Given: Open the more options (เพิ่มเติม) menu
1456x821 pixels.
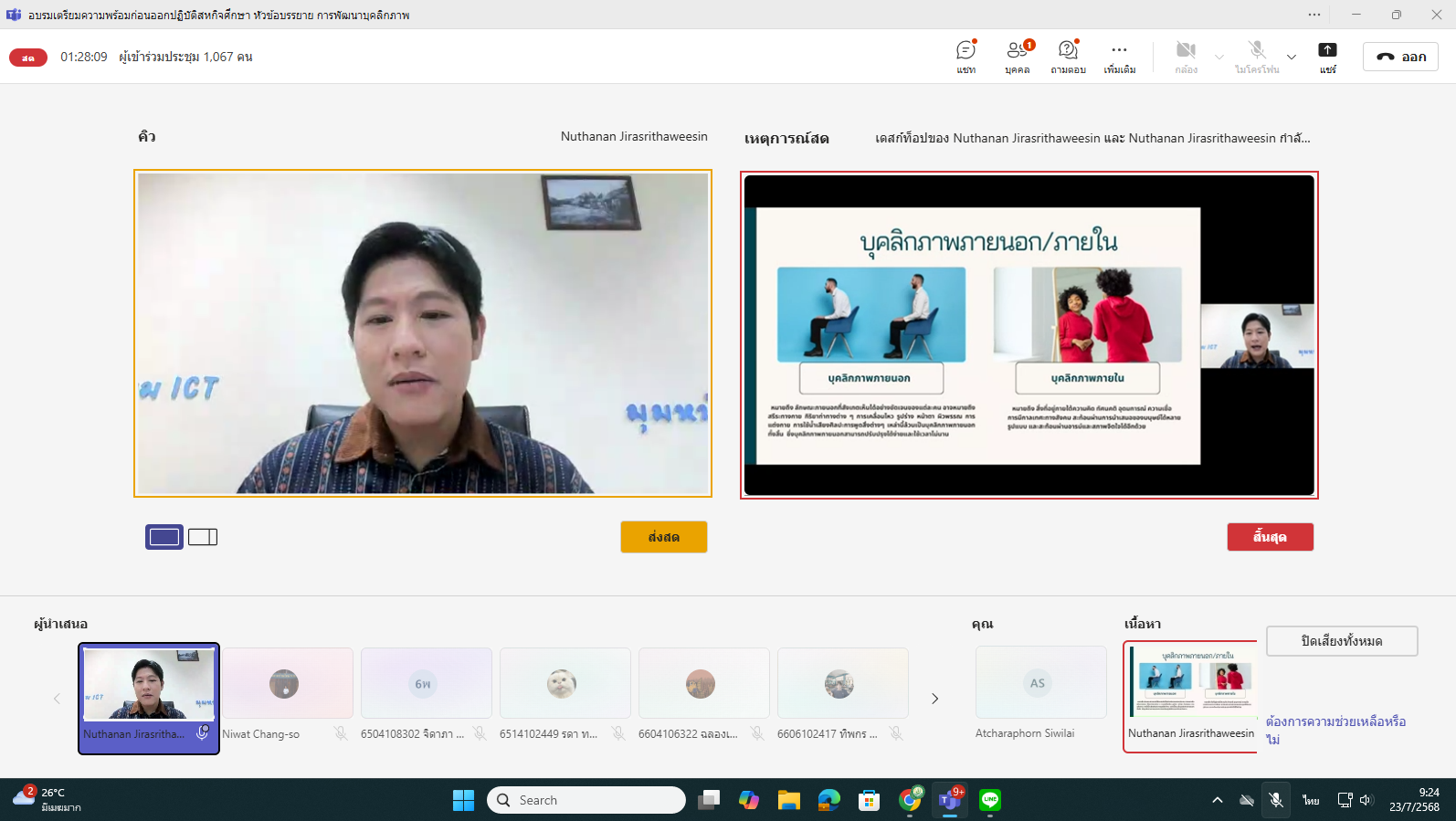Looking at the screenshot, I should (x=1119, y=56).
